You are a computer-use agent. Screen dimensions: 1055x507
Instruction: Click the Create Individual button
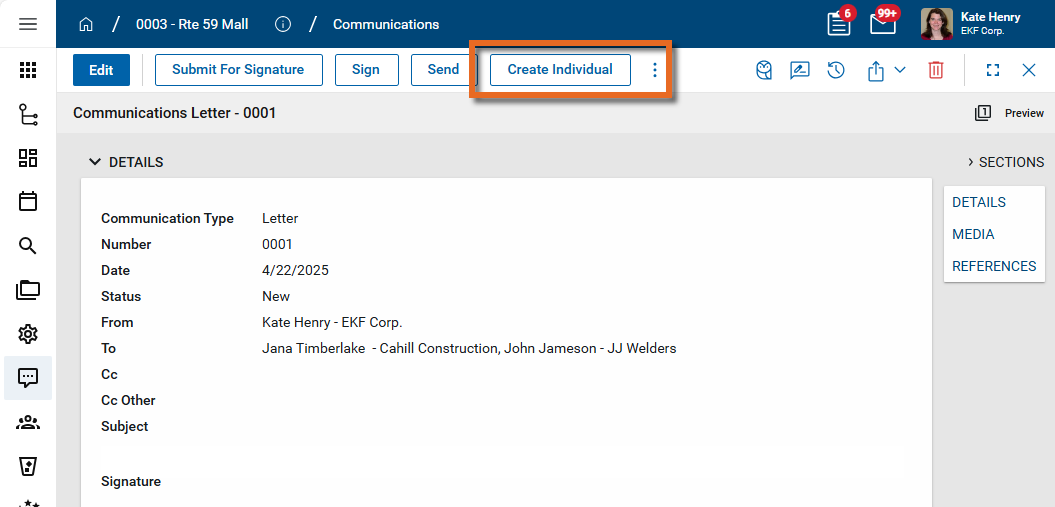pyautogui.click(x=560, y=70)
